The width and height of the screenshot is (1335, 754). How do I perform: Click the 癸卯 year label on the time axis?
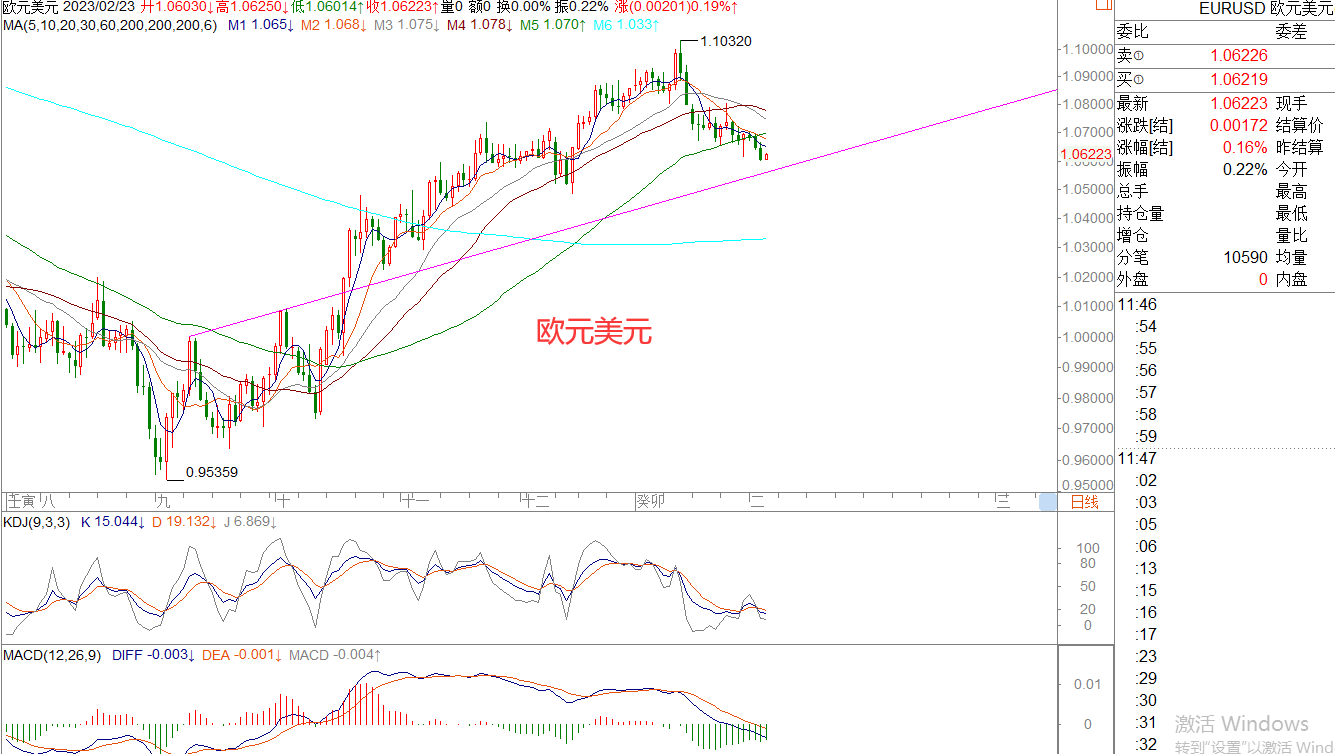click(651, 500)
